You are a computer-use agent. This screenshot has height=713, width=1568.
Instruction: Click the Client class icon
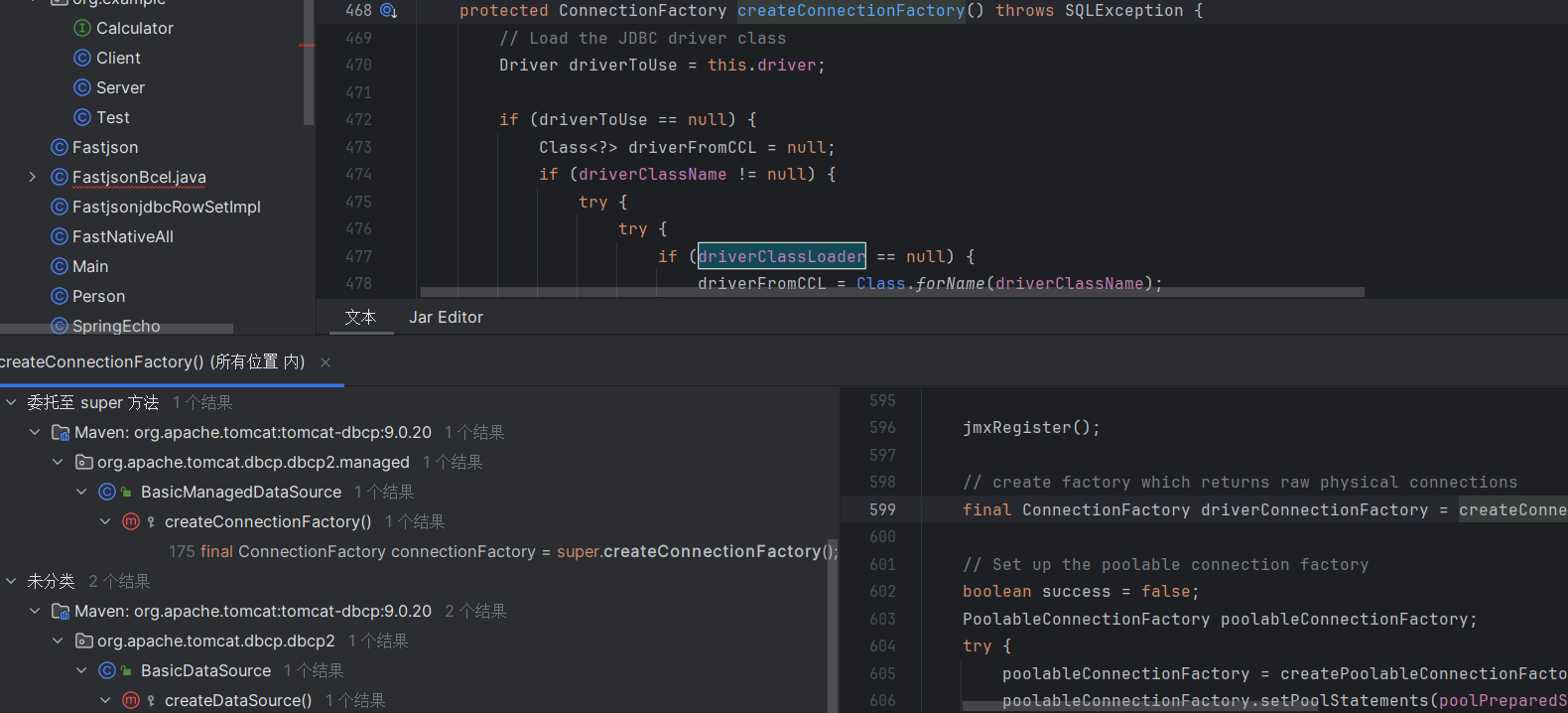tap(82, 58)
